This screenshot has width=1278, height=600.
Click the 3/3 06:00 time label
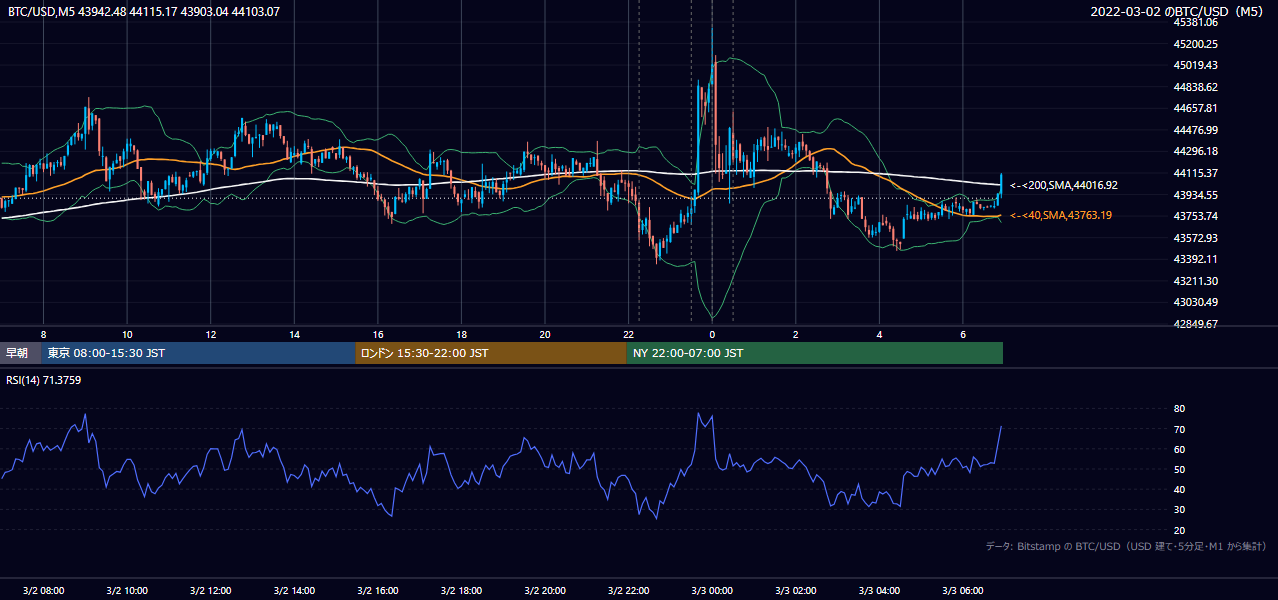click(x=962, y=590)
